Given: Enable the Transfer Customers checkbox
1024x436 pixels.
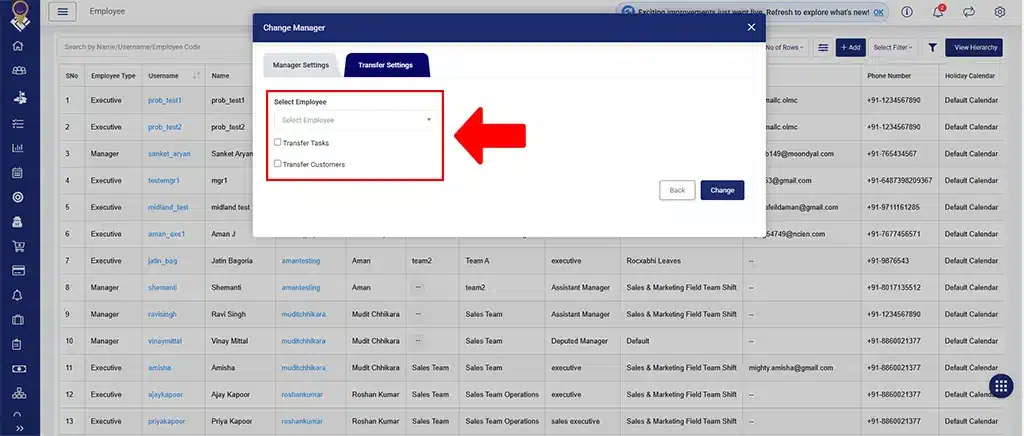Looking at the screenshot, I should tap(278, 164).
